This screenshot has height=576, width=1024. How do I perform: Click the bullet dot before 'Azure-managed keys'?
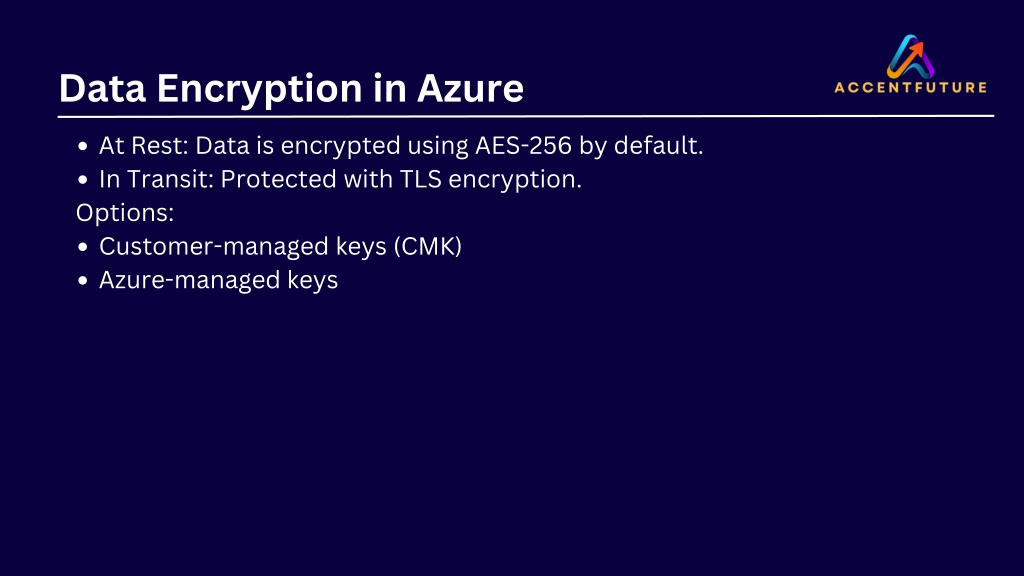82,281
